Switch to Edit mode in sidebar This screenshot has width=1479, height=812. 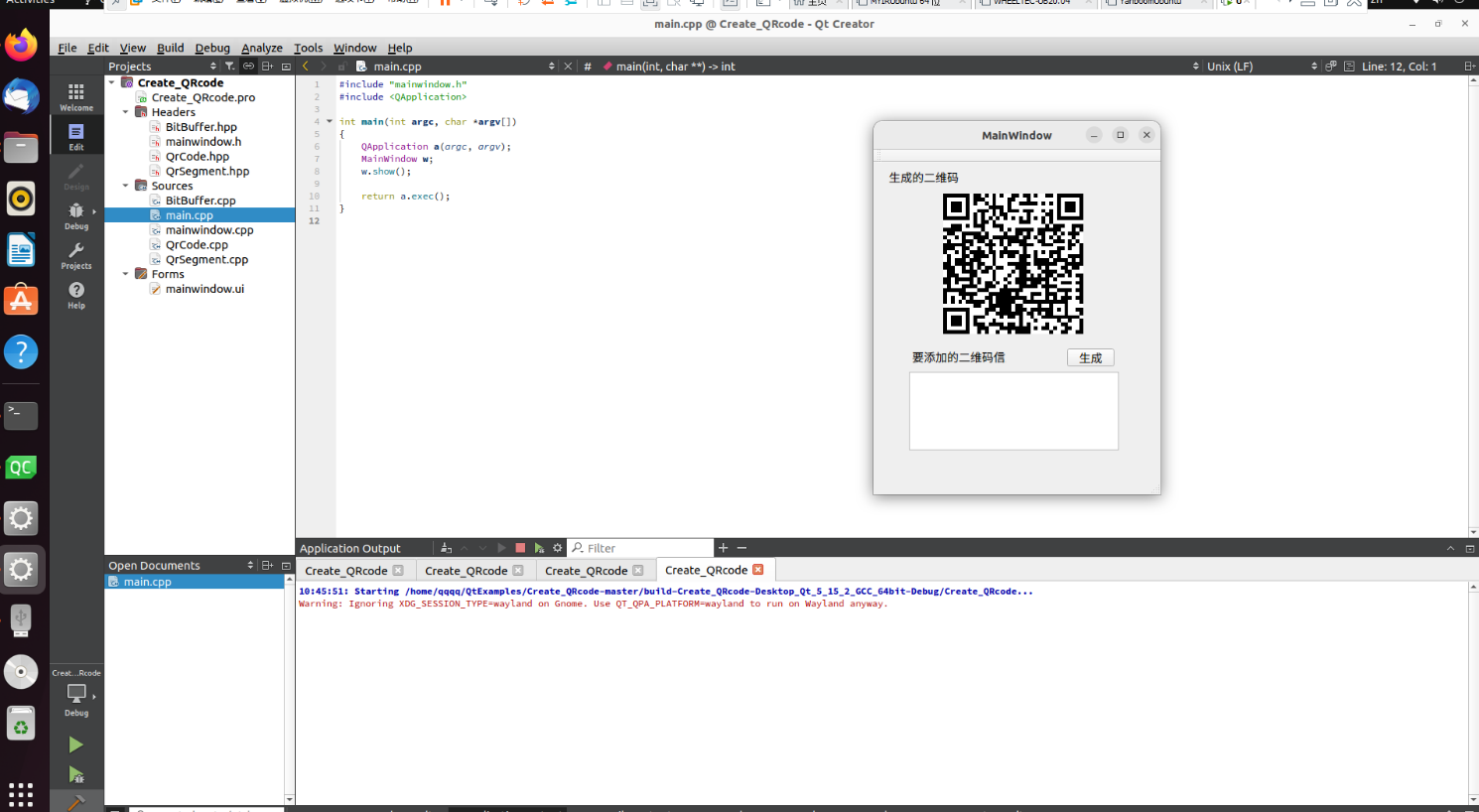pyautogui.click(x=76, y=136)
